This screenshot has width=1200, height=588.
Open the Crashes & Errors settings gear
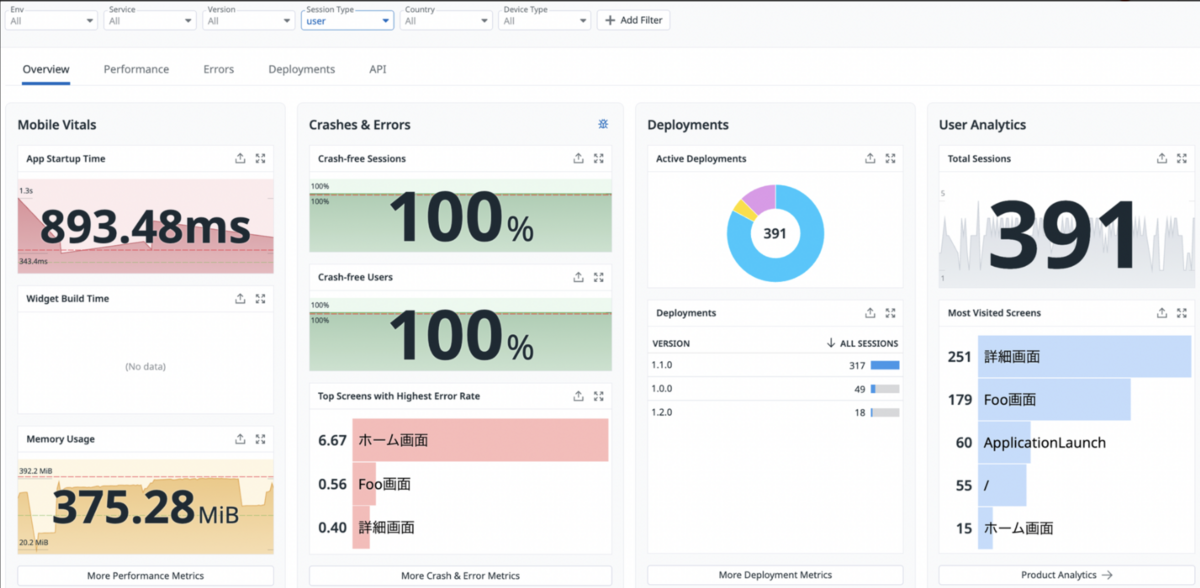coord(602,124)
